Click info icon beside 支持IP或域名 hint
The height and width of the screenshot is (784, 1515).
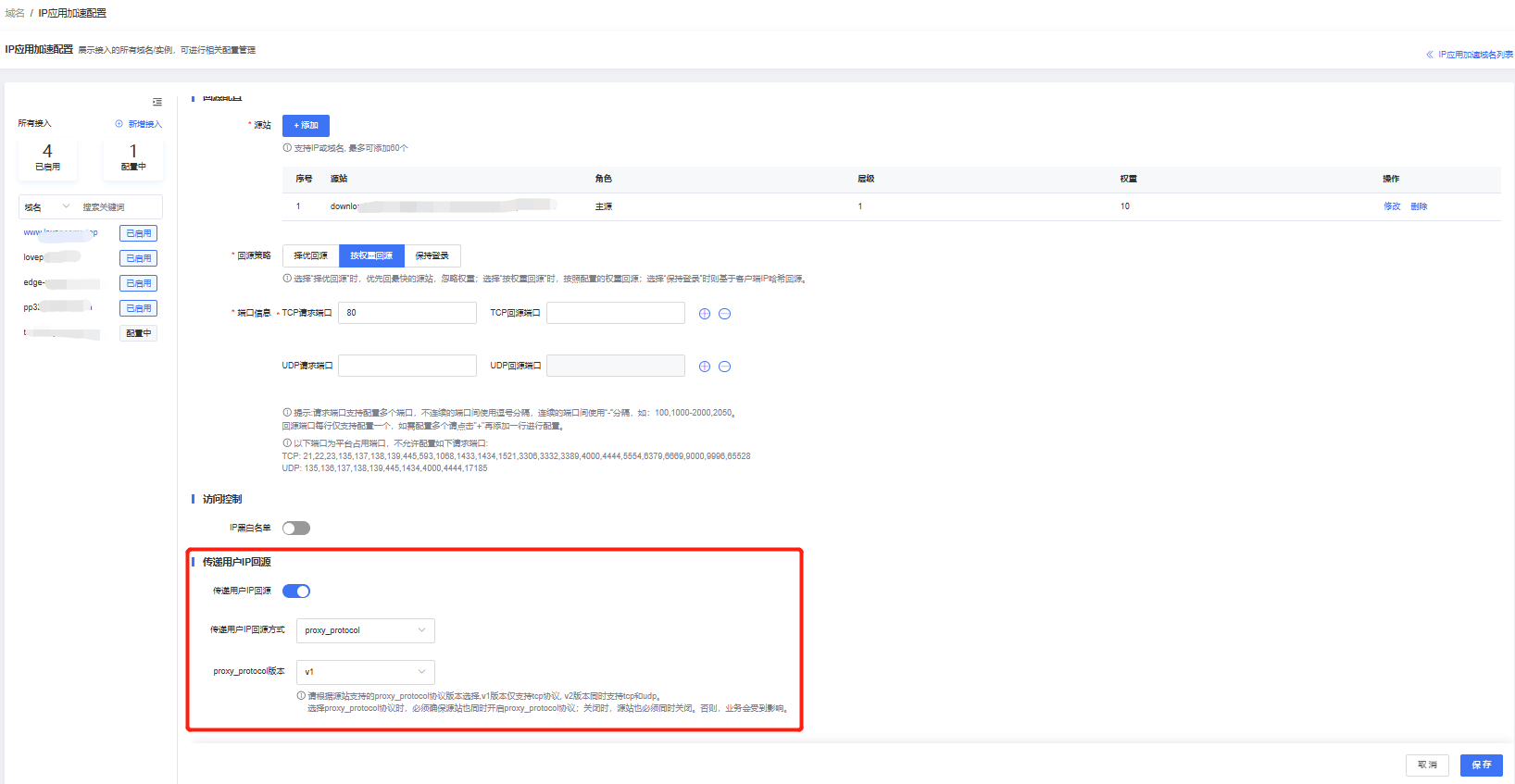[x=287, y=148]
